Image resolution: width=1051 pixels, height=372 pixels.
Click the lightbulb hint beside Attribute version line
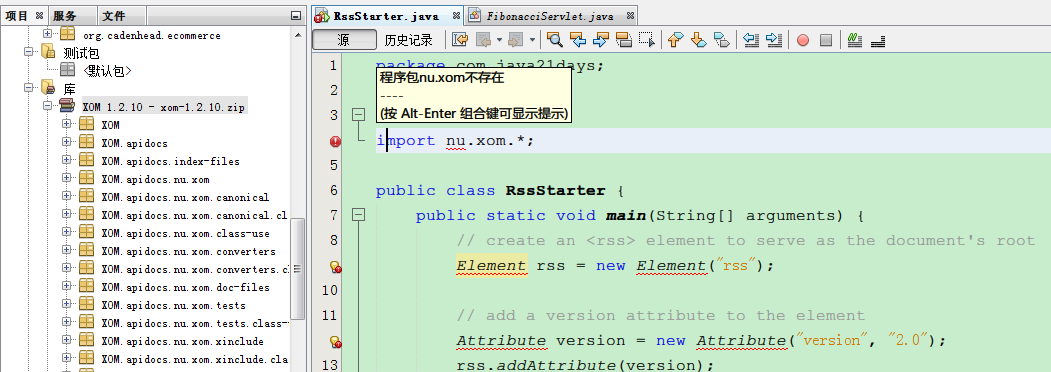336,342
